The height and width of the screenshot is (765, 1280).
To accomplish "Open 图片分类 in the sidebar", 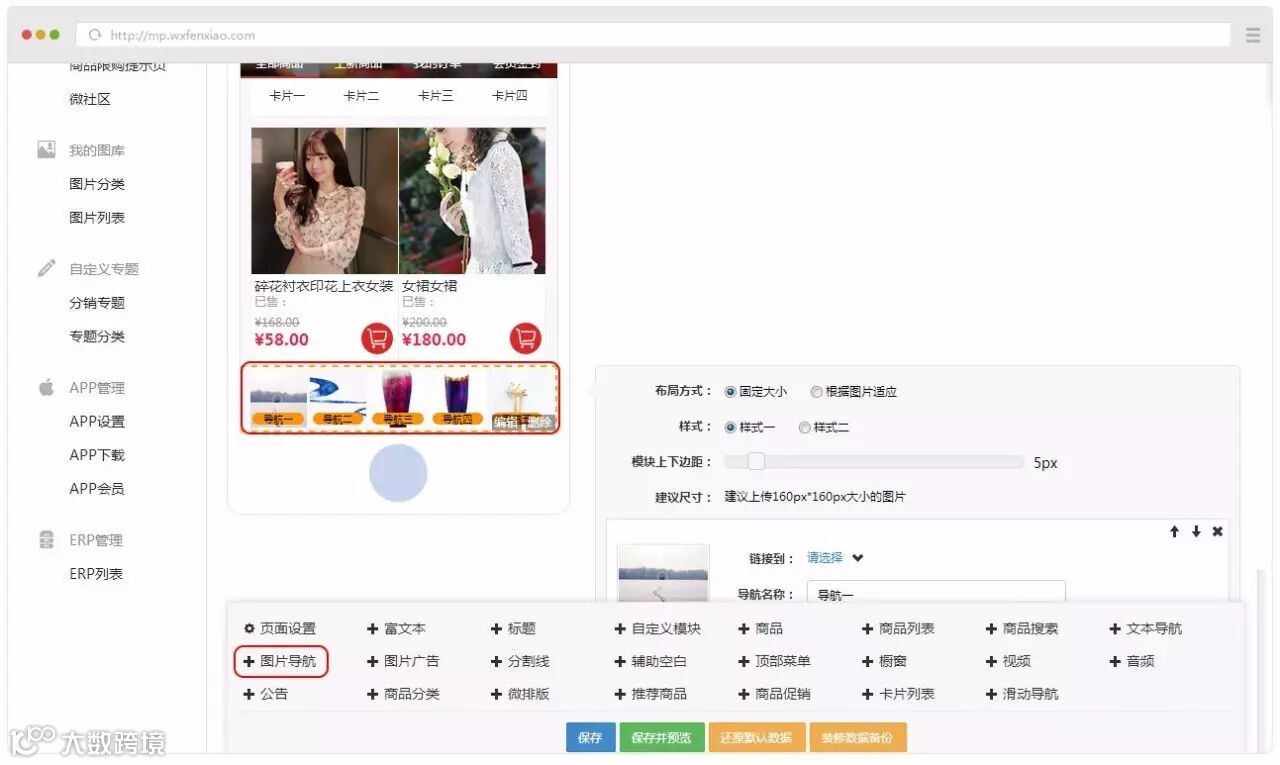I will coord(97,184).
